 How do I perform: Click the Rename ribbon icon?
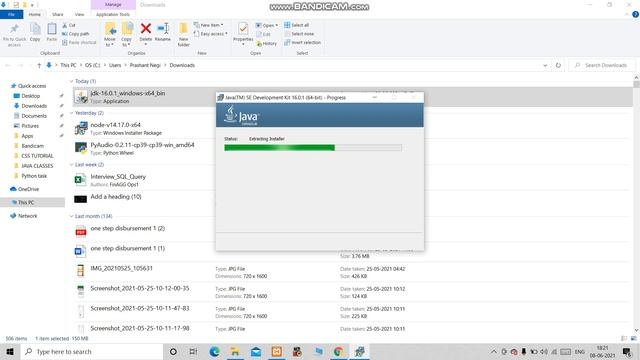(163, 32)
